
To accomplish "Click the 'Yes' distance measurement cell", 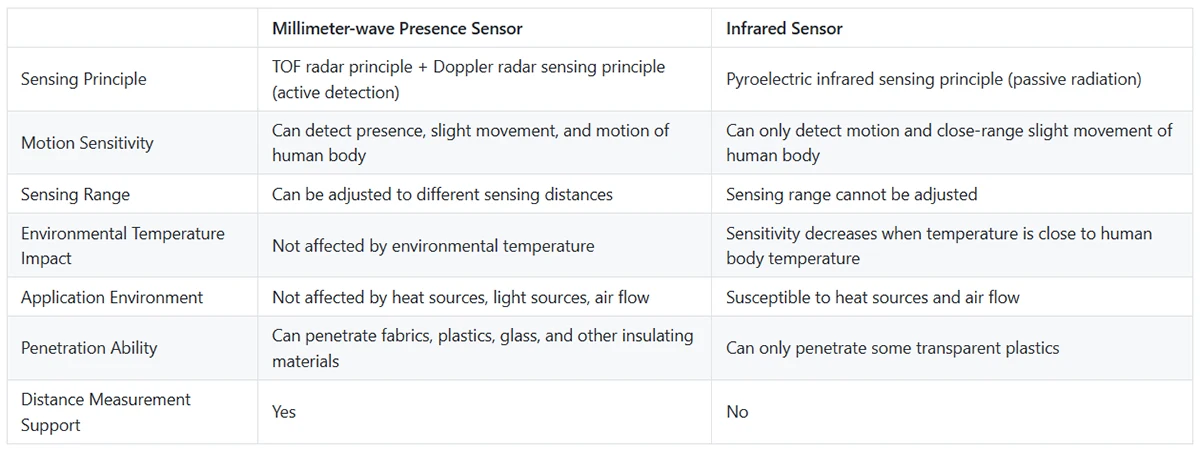I will 284,412.
